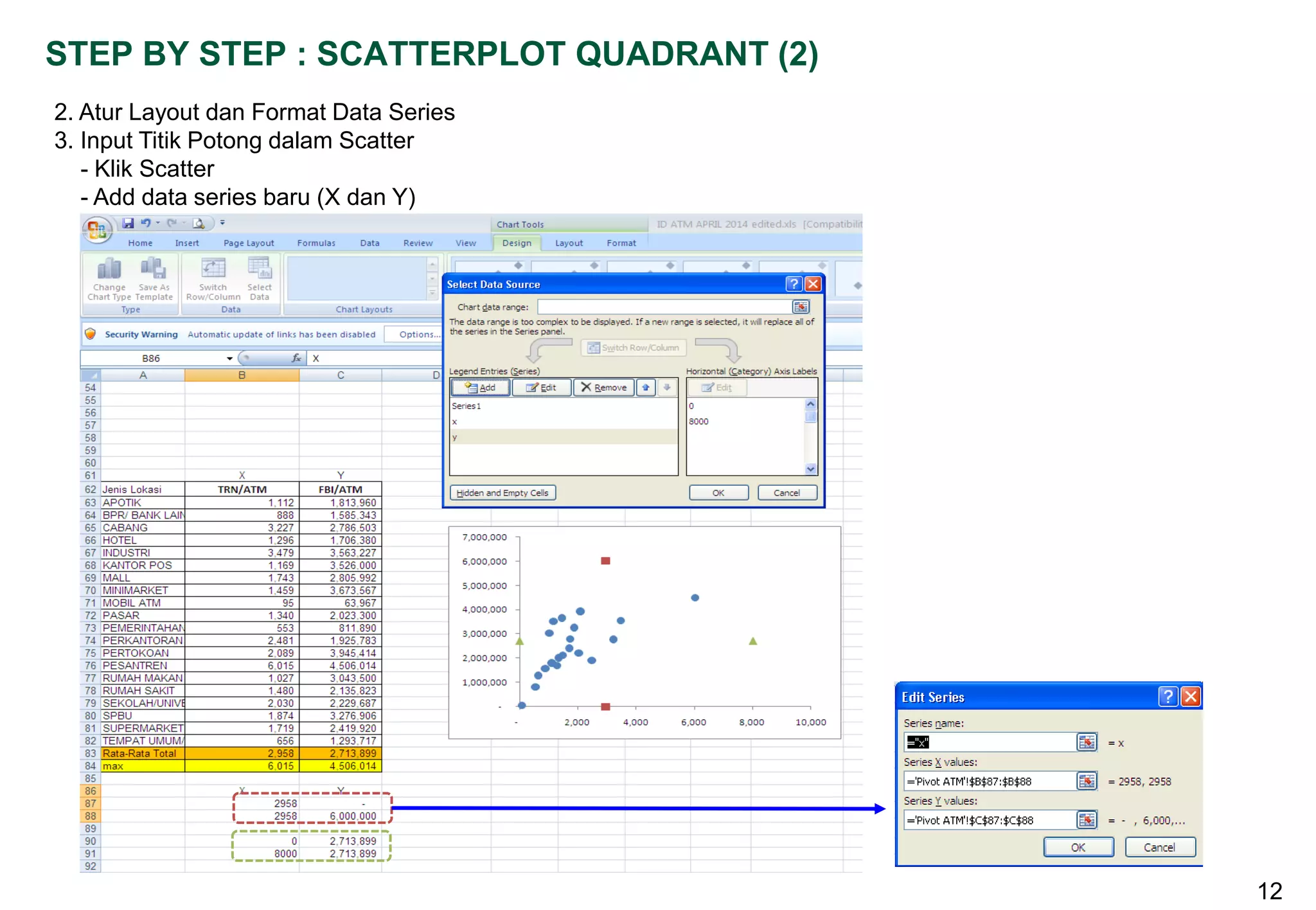Click the insert function fx icon
The width and height of the screenshot is (1316, 910).
pyautogui.click(x=296, y=358)
